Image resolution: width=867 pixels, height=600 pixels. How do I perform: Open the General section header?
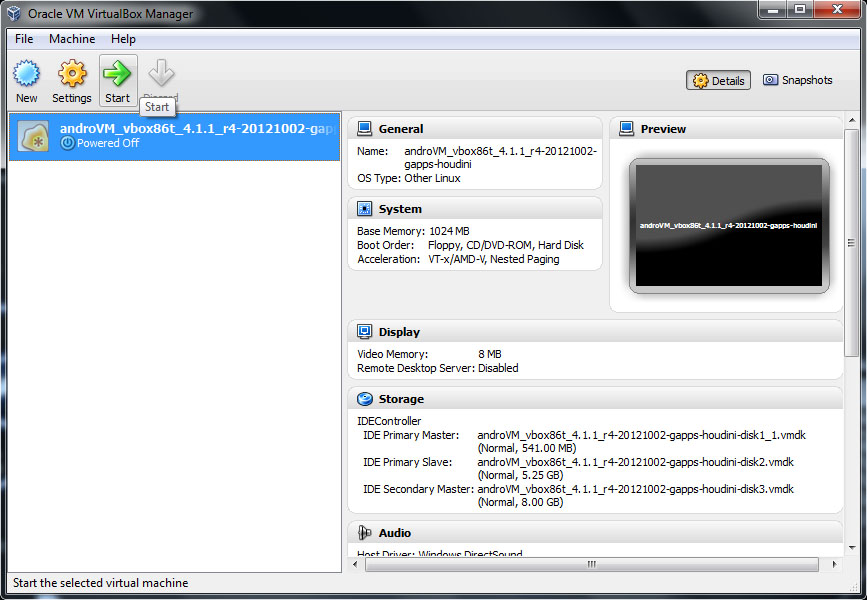click(475, 129)
